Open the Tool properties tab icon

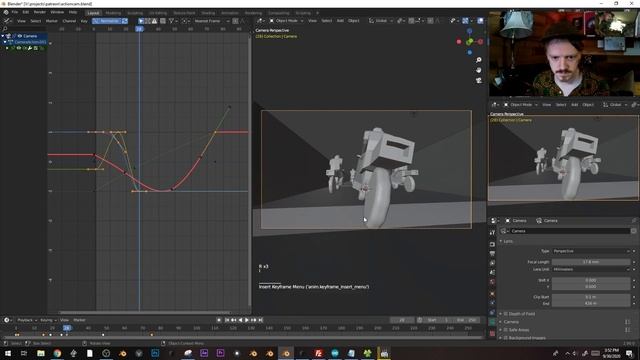492,233
